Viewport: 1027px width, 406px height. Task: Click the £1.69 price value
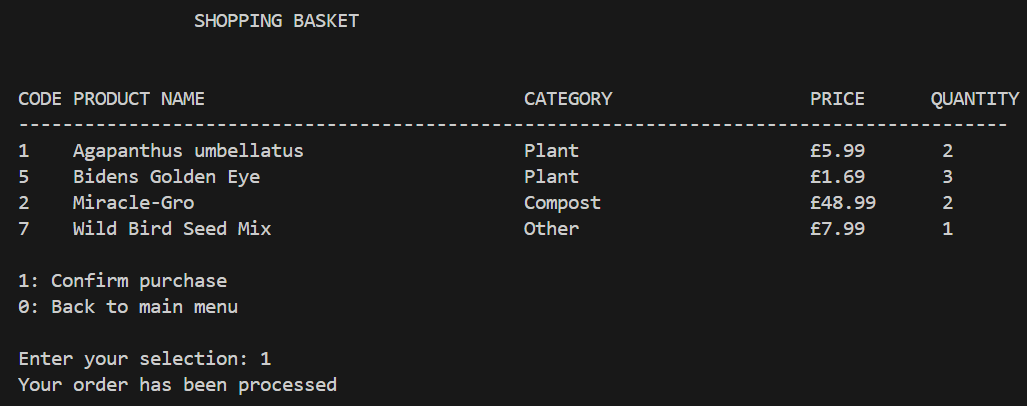[x=837, y=177]
